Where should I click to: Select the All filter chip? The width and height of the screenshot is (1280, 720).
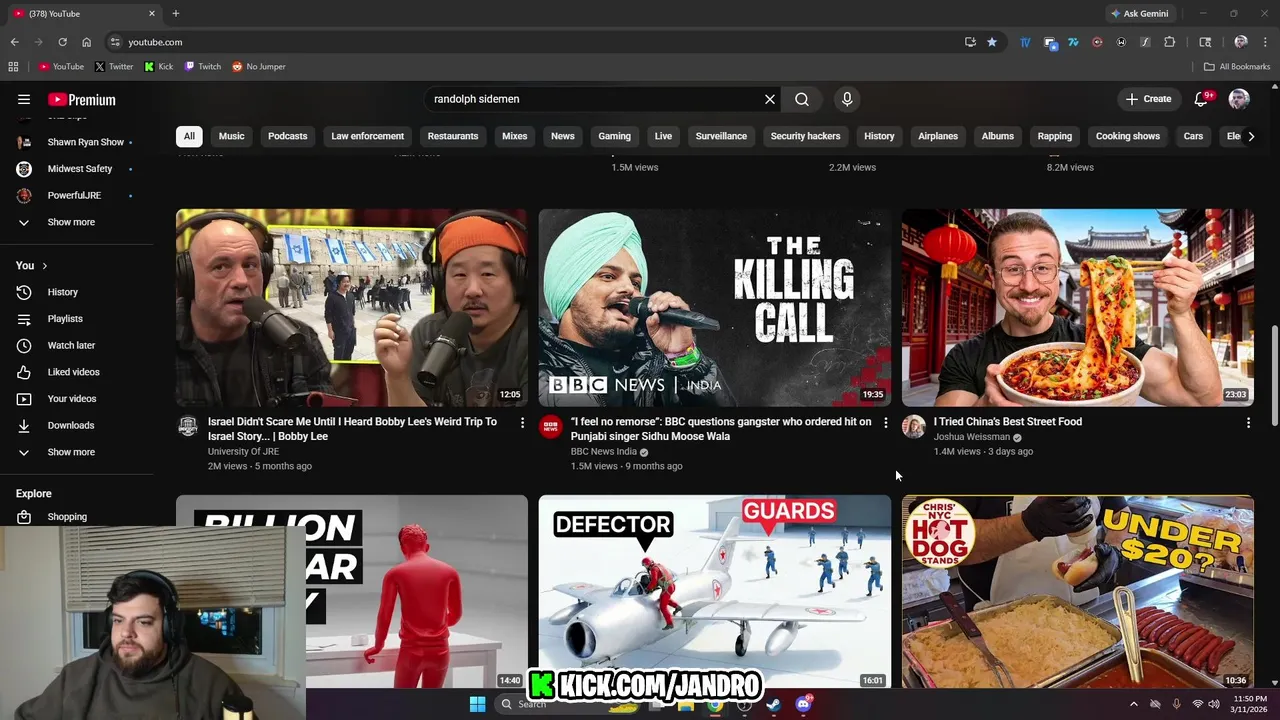click(189, 136)
